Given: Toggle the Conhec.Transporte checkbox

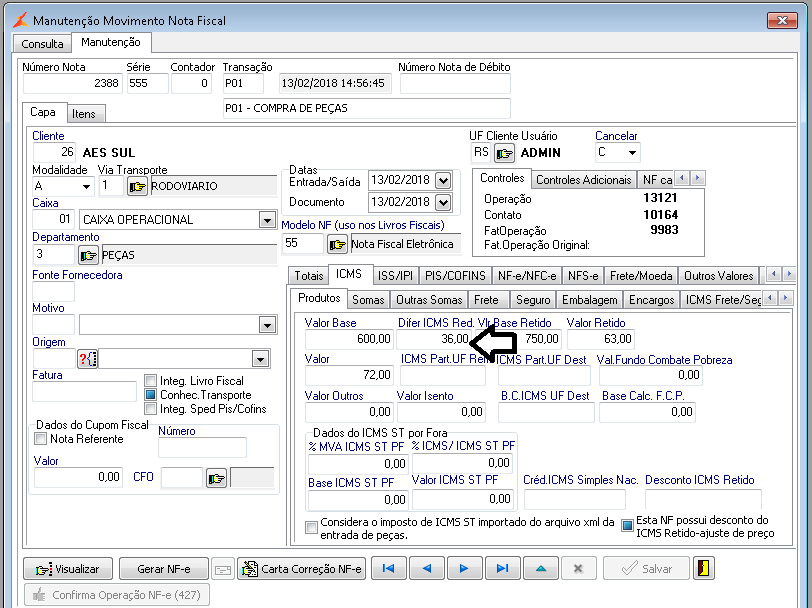Looking at the screenshot, I should pyautogui.click(x=151, y=395).
